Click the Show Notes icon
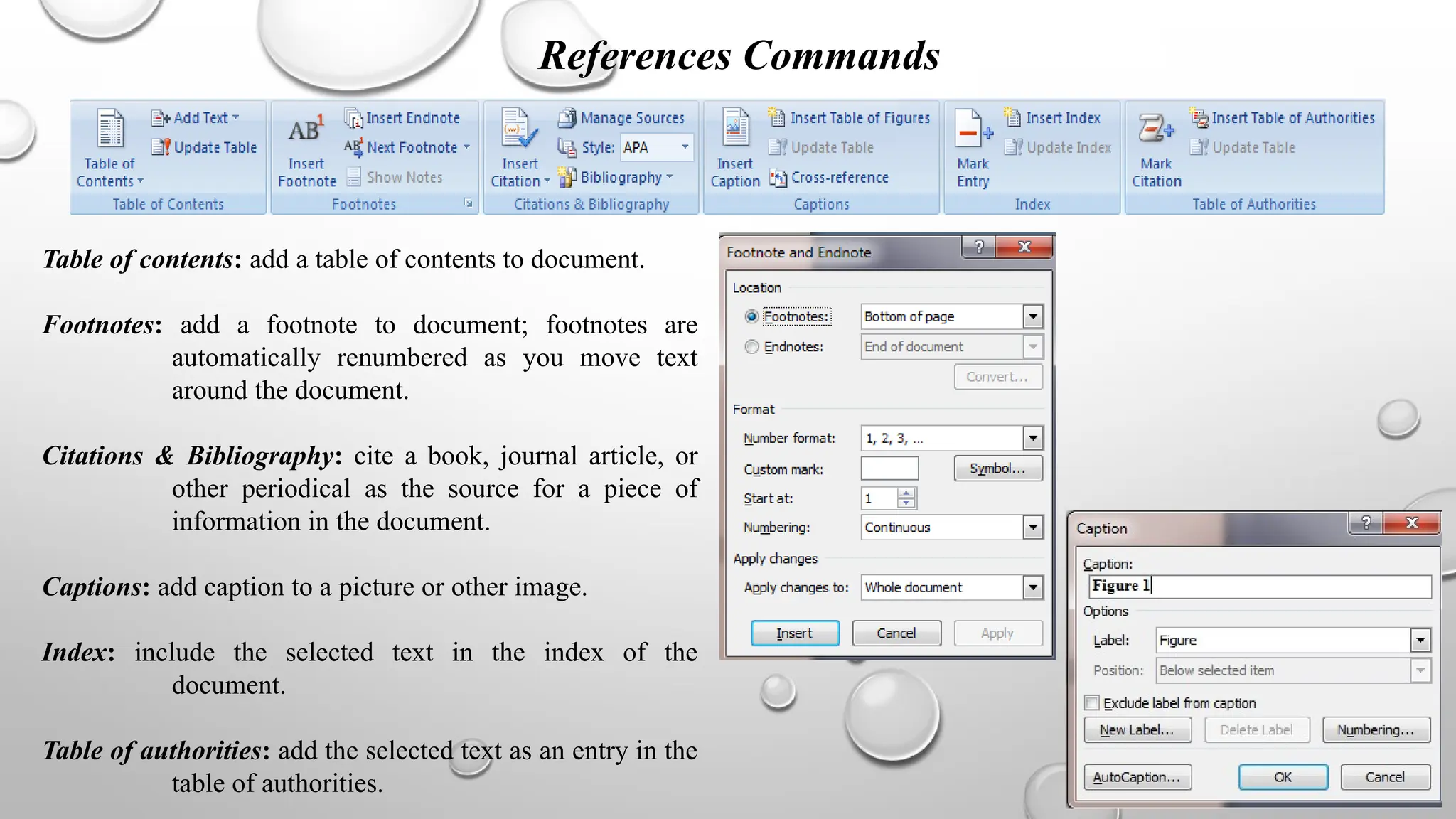 coord(353,176)
